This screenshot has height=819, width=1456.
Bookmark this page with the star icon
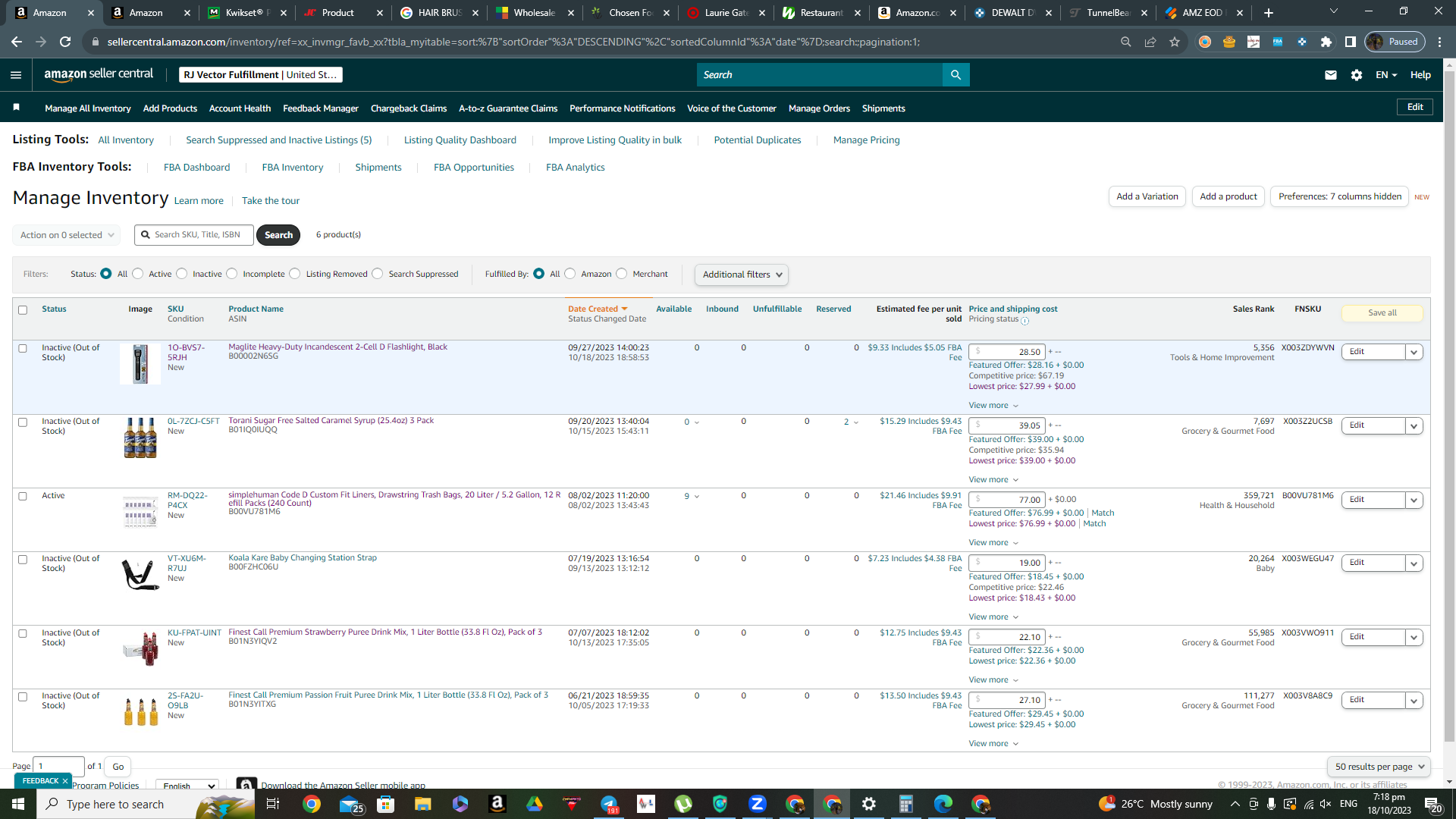[1175, 42]
